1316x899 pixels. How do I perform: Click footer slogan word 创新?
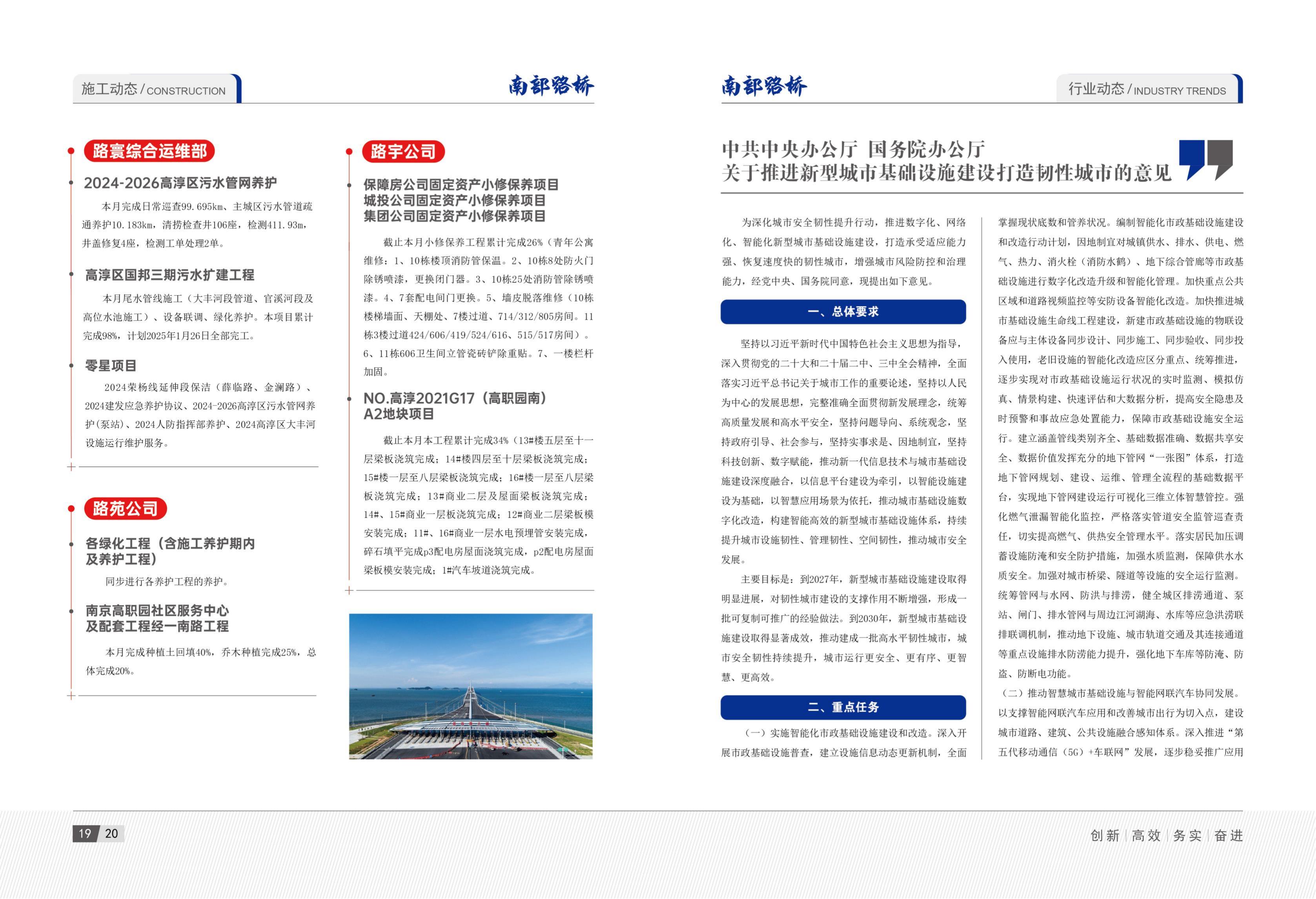coord(1105,835)
